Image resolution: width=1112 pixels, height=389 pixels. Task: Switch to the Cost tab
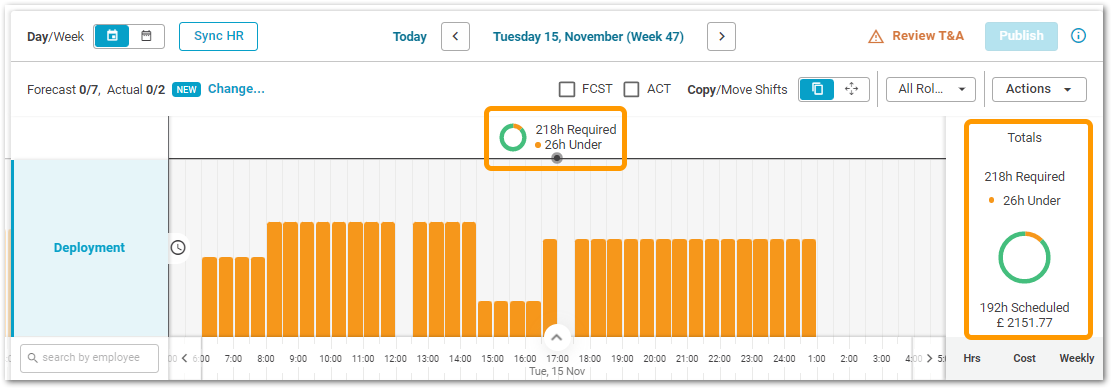pos(1024,359)
